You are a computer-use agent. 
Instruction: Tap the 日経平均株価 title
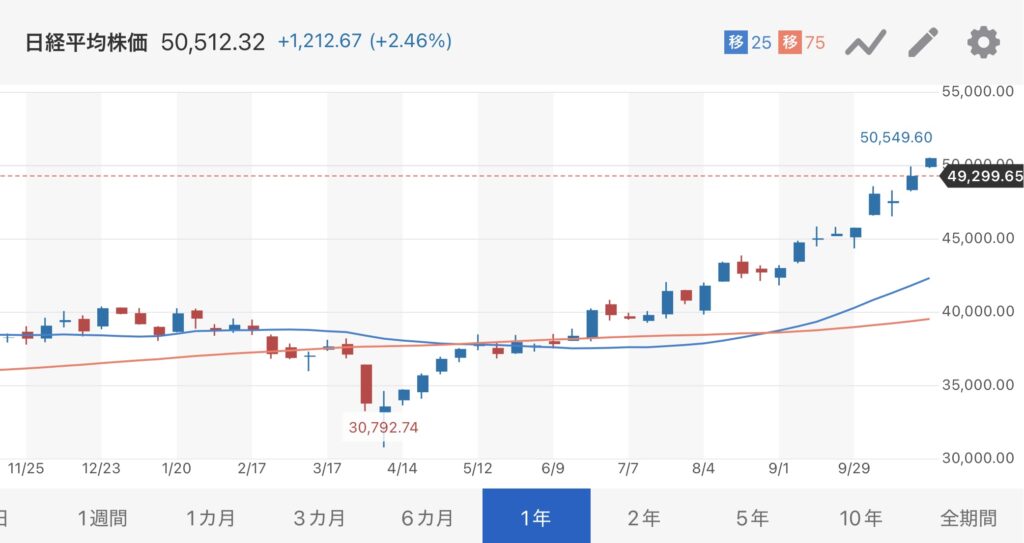pos(86,42)
